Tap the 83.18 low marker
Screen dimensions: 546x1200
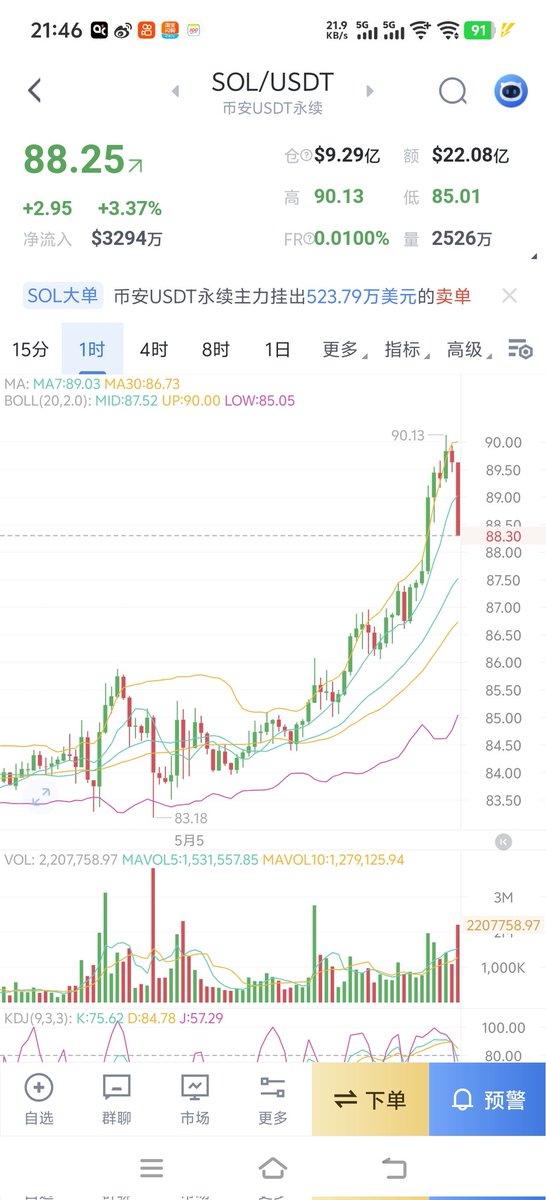click(x=189, y=819)
